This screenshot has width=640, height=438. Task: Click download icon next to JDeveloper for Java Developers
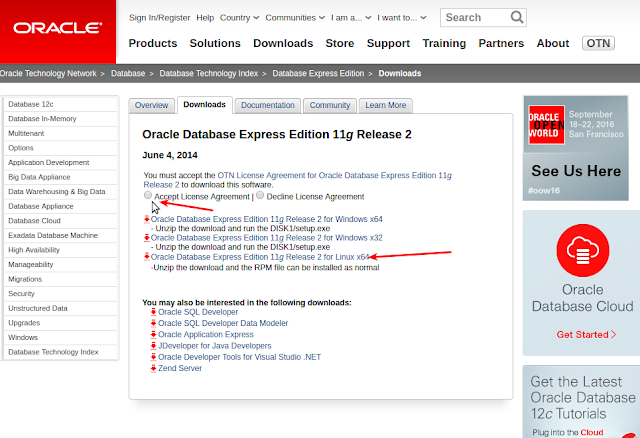pos(153,346)
